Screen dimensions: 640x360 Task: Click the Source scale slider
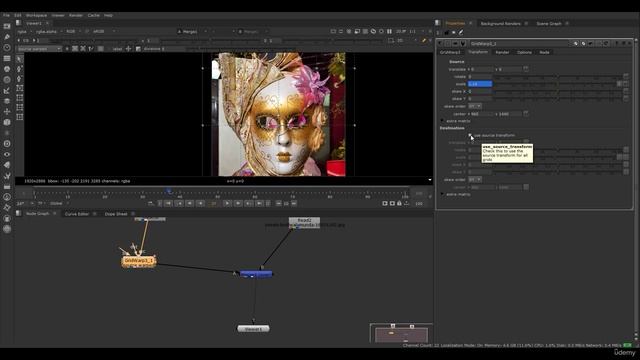[554, 84]
